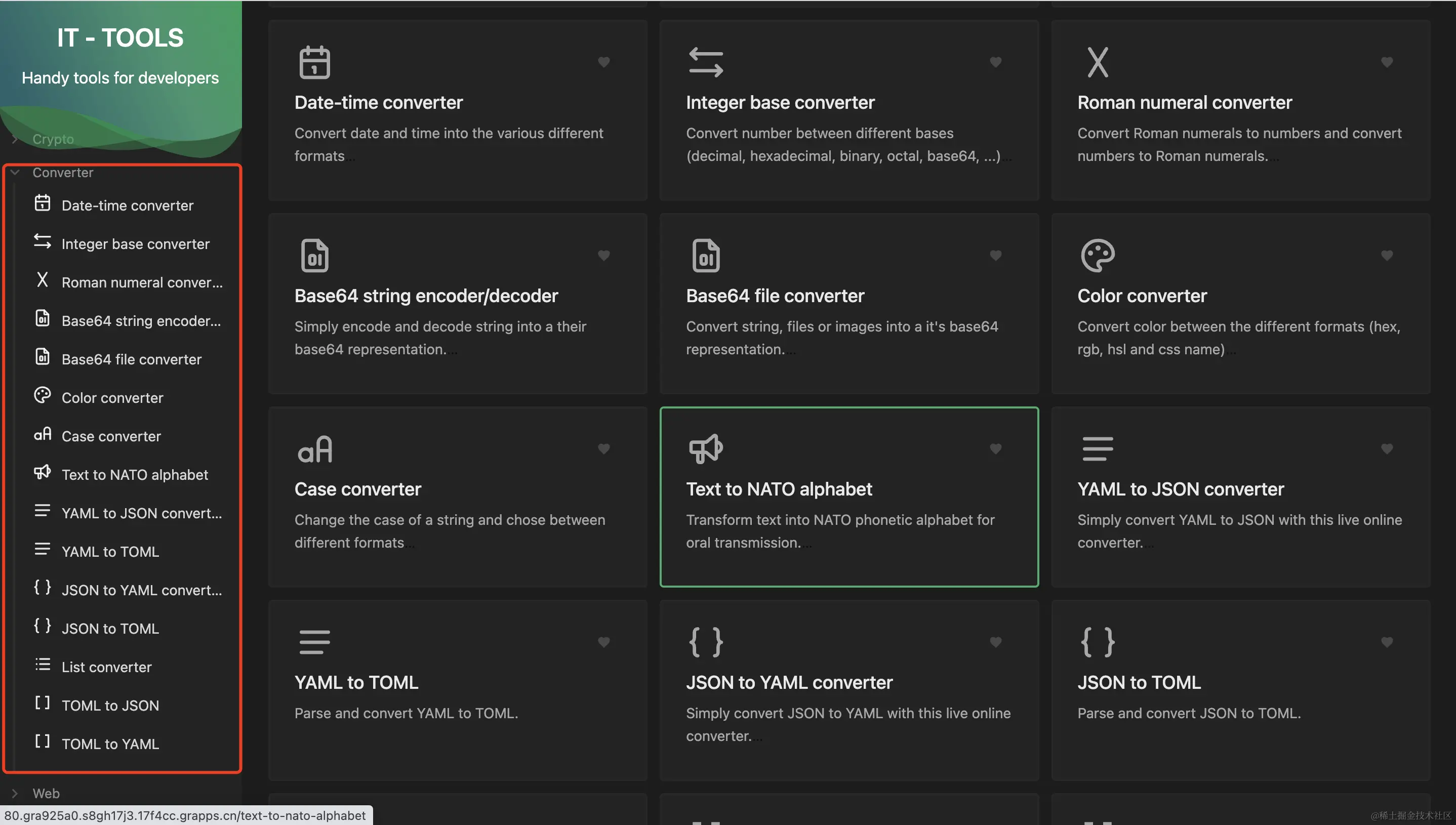Click the TOML to JSON brackets icon in sidebar
This screenshot has width=1456, height=825.
pos(43,703)
